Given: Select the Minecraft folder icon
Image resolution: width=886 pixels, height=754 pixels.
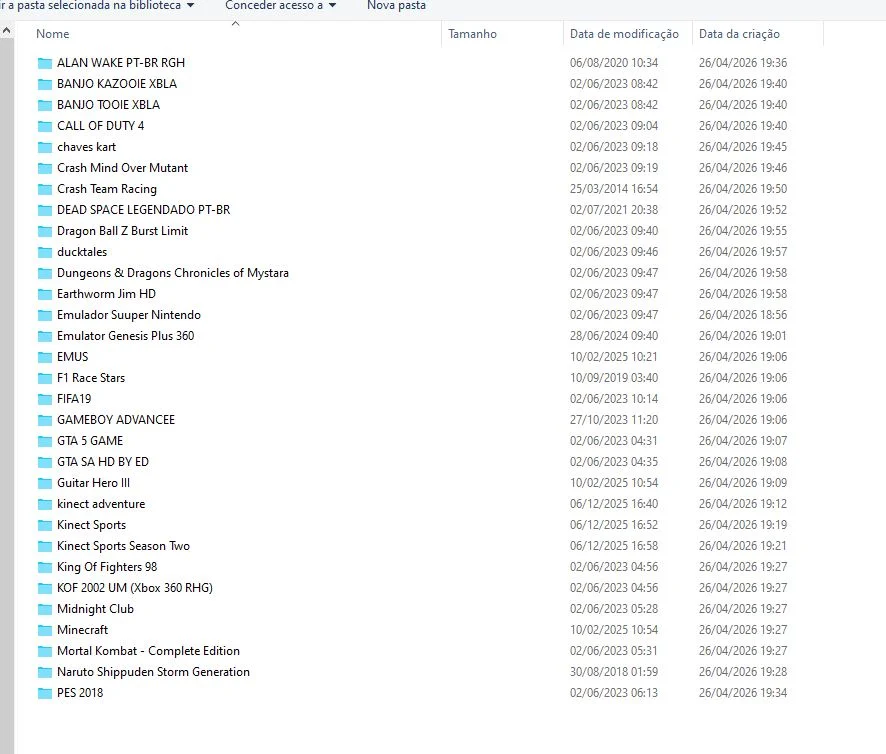Looking at the screenshot, I should (x=45, y=630).
